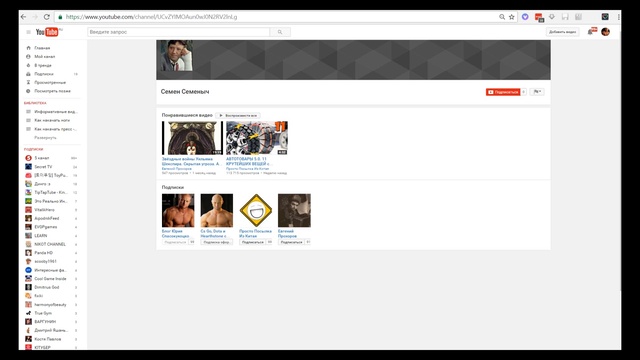Click the АВТОТОВАРЫ 5.0 video title link
Image resolution: width=640 pixels, height=360 pixels.
[248, 161]
